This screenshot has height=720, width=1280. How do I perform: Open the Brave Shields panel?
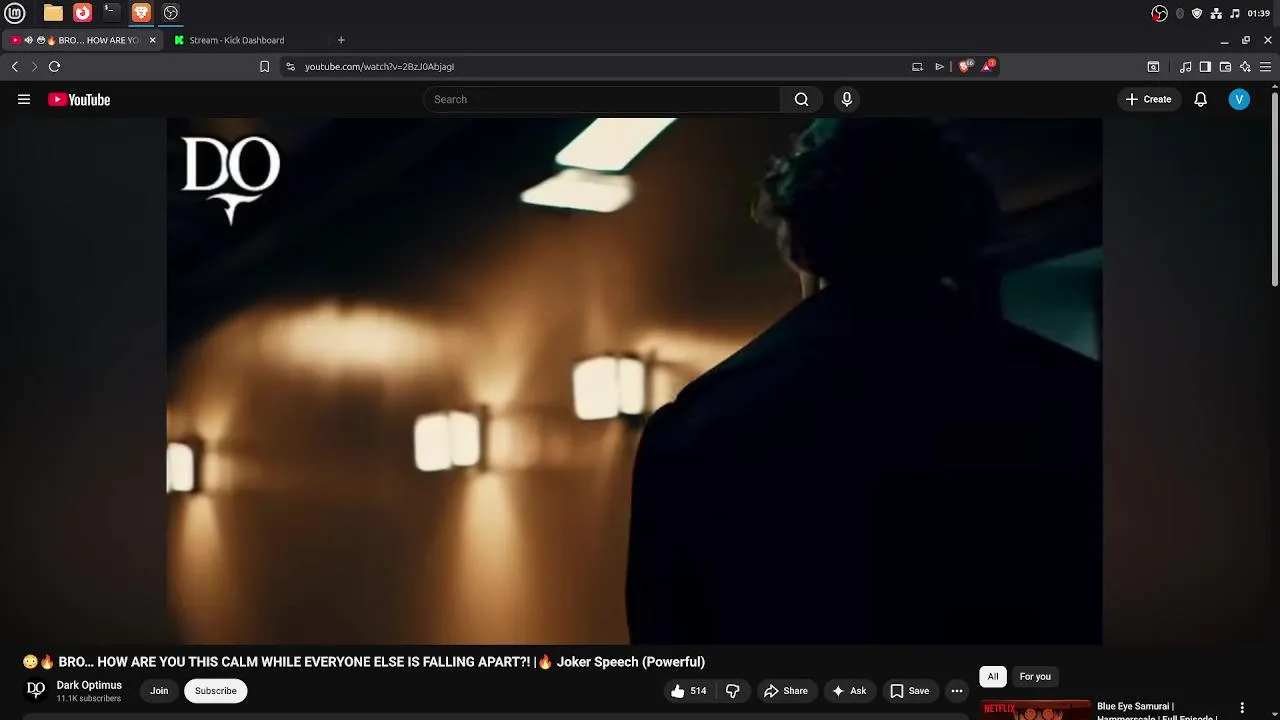(965, 66)
